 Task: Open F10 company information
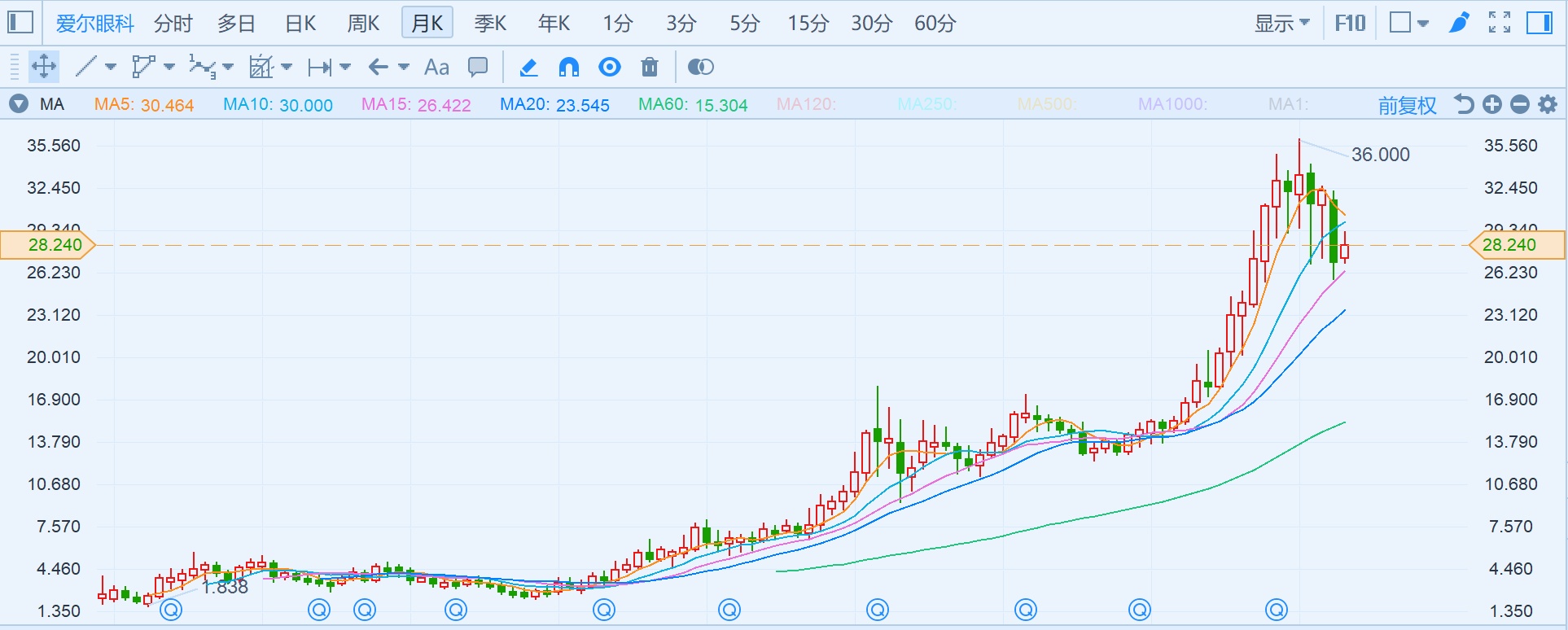tap(1350, 23)
